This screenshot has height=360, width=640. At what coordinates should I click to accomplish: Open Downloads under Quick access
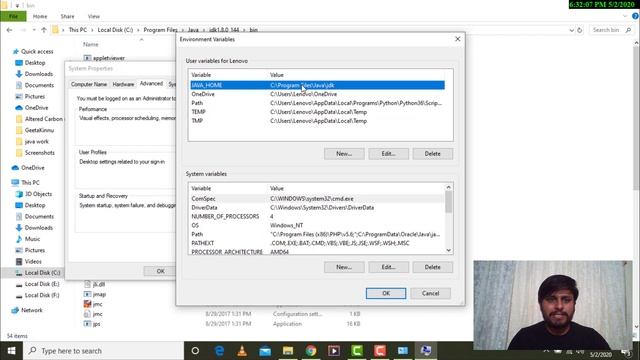pos(38,74)
